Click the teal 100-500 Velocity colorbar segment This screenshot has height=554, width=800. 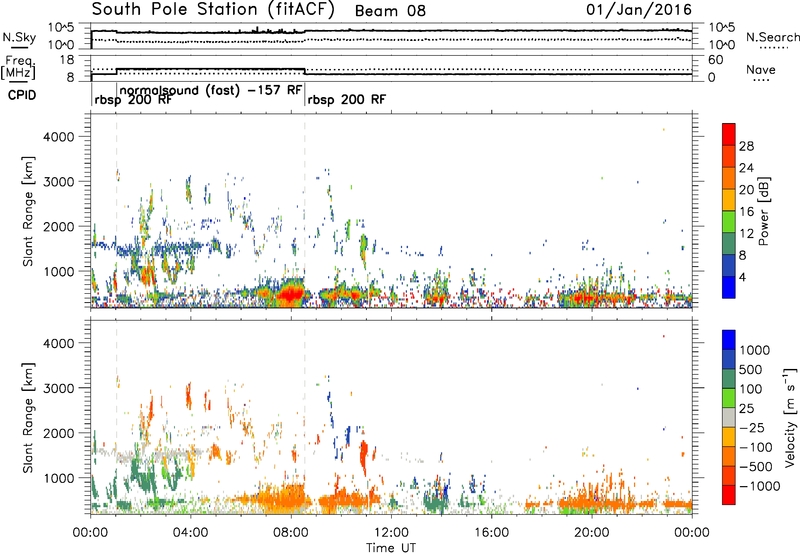tap(729, 379)
